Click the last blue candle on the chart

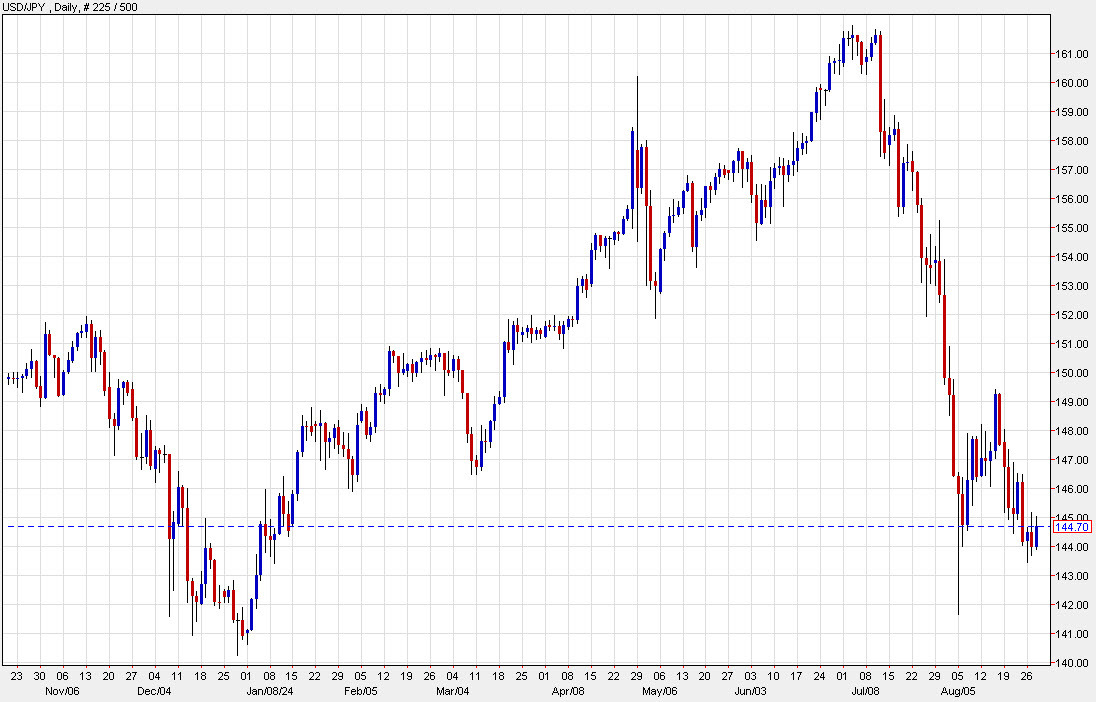click(1037, 535)
